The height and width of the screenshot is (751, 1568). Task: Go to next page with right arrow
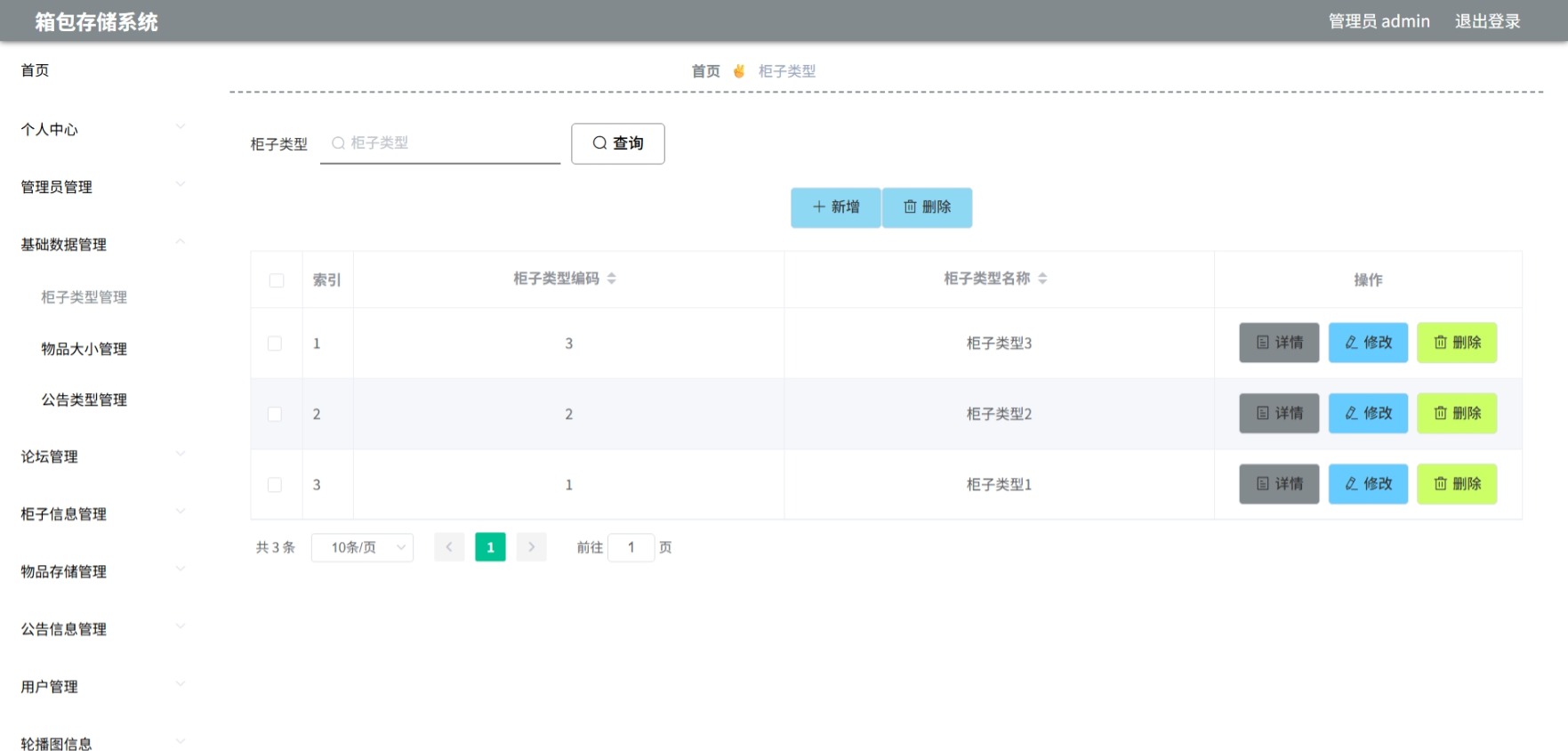[x=531, y=547]
